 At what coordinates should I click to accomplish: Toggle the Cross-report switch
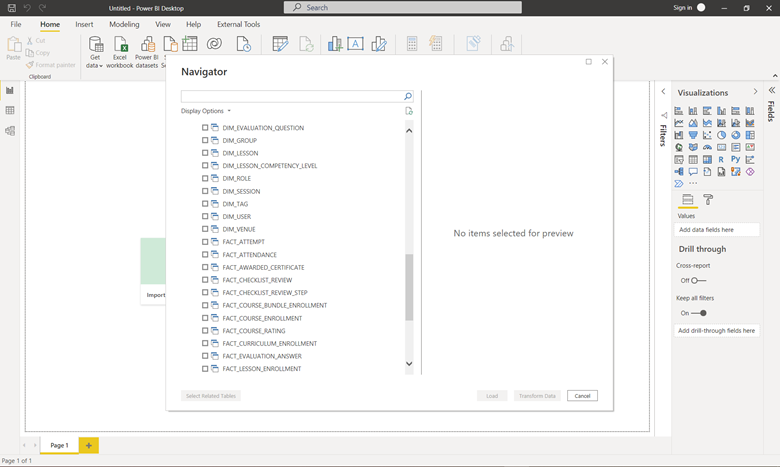[x=698, y=280]
